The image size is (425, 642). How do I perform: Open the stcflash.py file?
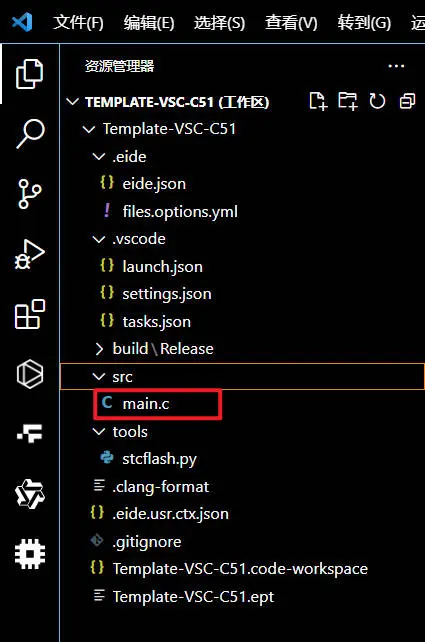coord(159,459)
